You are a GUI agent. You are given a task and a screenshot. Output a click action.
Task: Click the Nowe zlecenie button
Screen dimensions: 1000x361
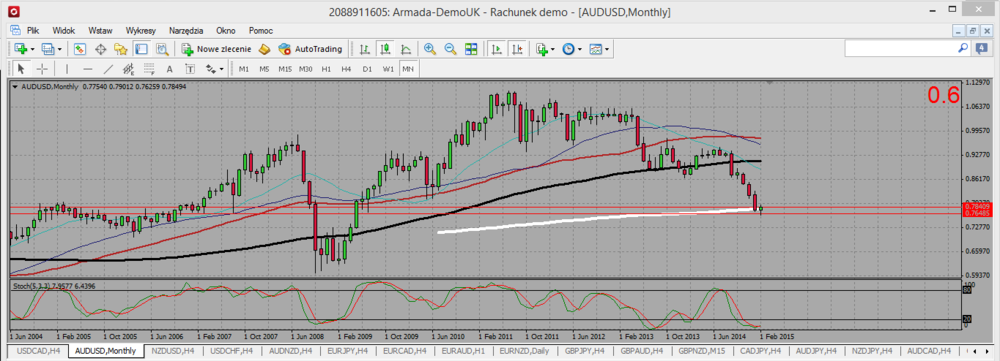[217, 48]
